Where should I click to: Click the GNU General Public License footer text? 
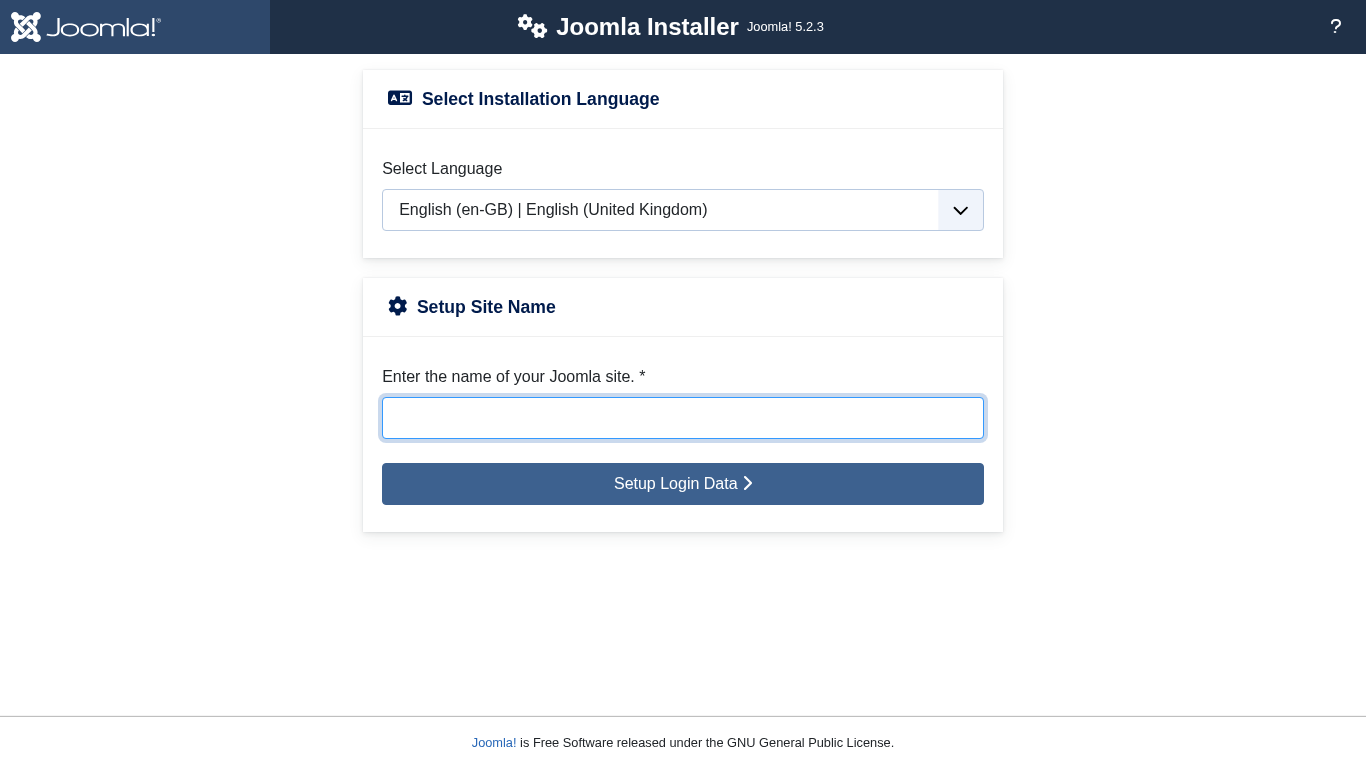coord(809,743)
